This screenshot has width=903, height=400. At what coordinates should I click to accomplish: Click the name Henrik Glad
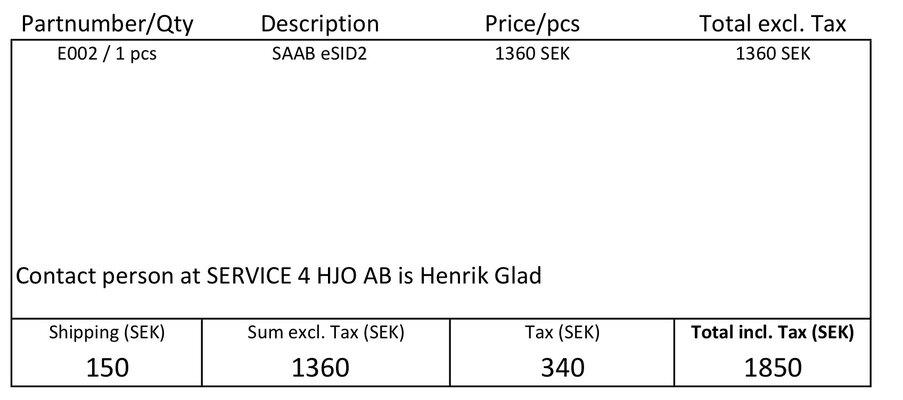click(x=481, y=276)
